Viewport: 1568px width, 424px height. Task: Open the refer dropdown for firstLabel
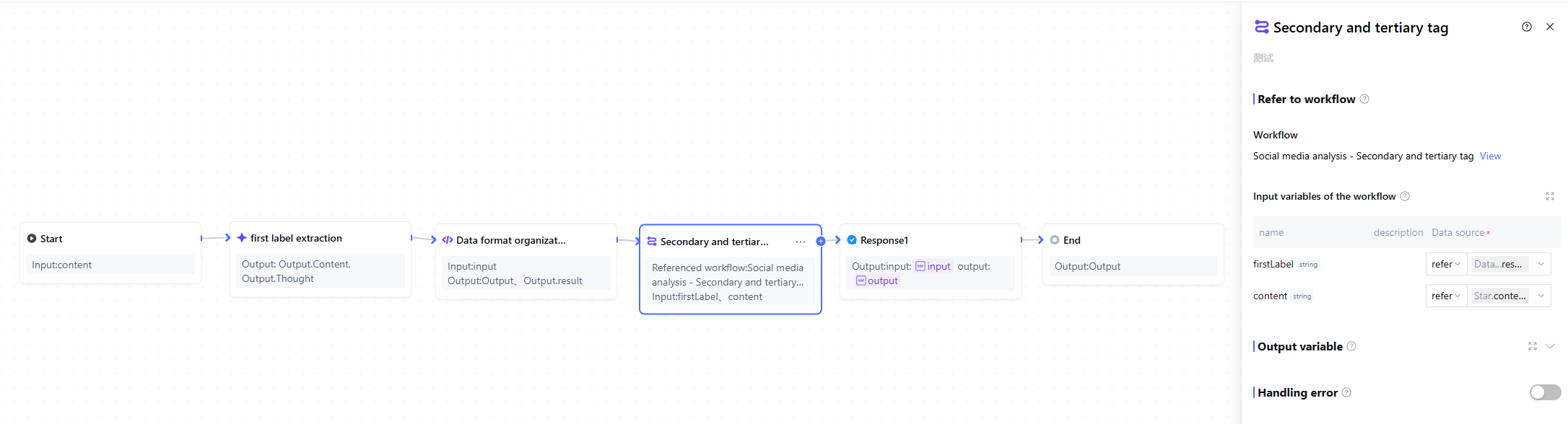[1446, 265]
